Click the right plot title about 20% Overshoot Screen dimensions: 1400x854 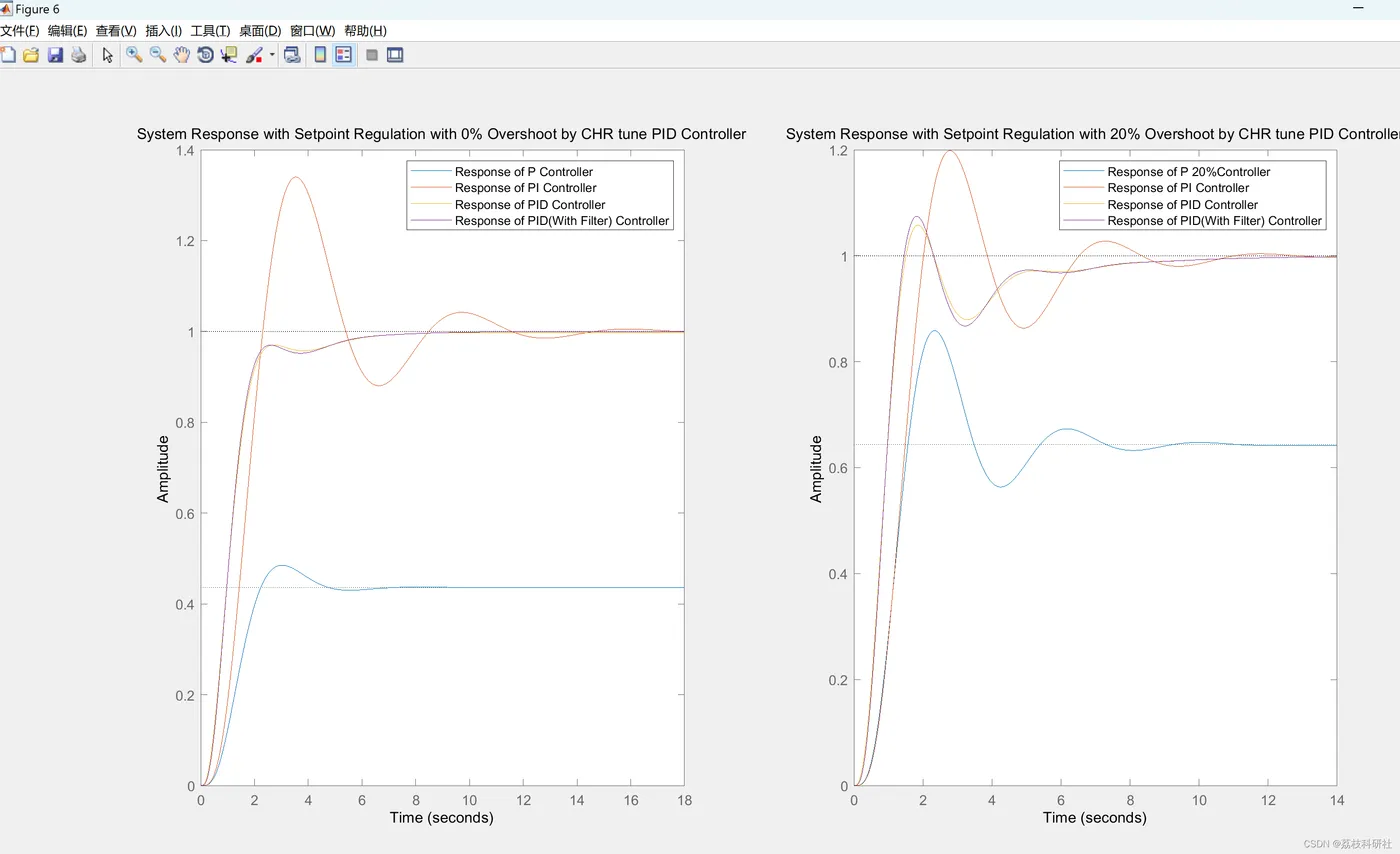[1092, 134]
